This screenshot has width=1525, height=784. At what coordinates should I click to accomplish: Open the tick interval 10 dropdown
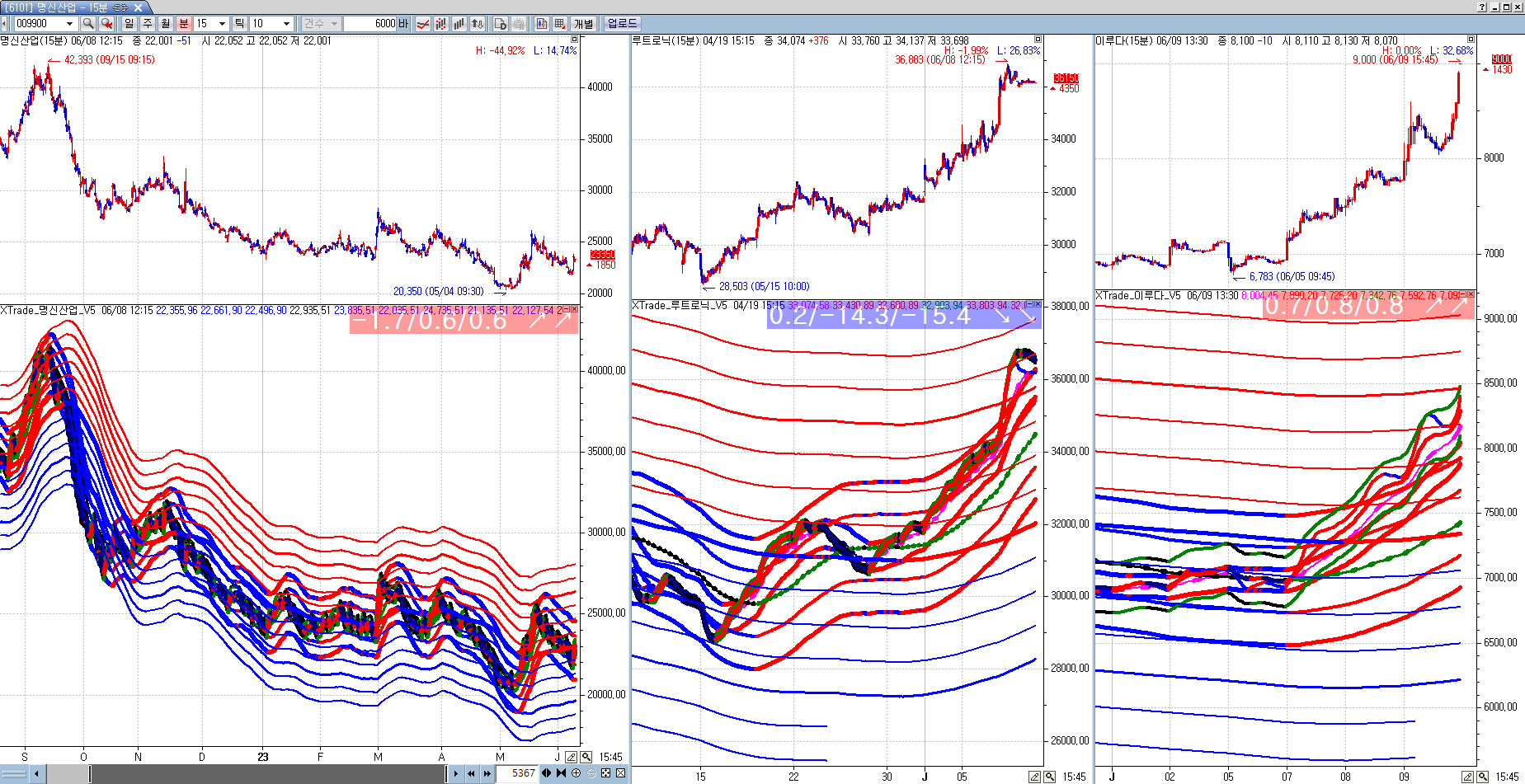pyautogui.click(x=286, y=24)
